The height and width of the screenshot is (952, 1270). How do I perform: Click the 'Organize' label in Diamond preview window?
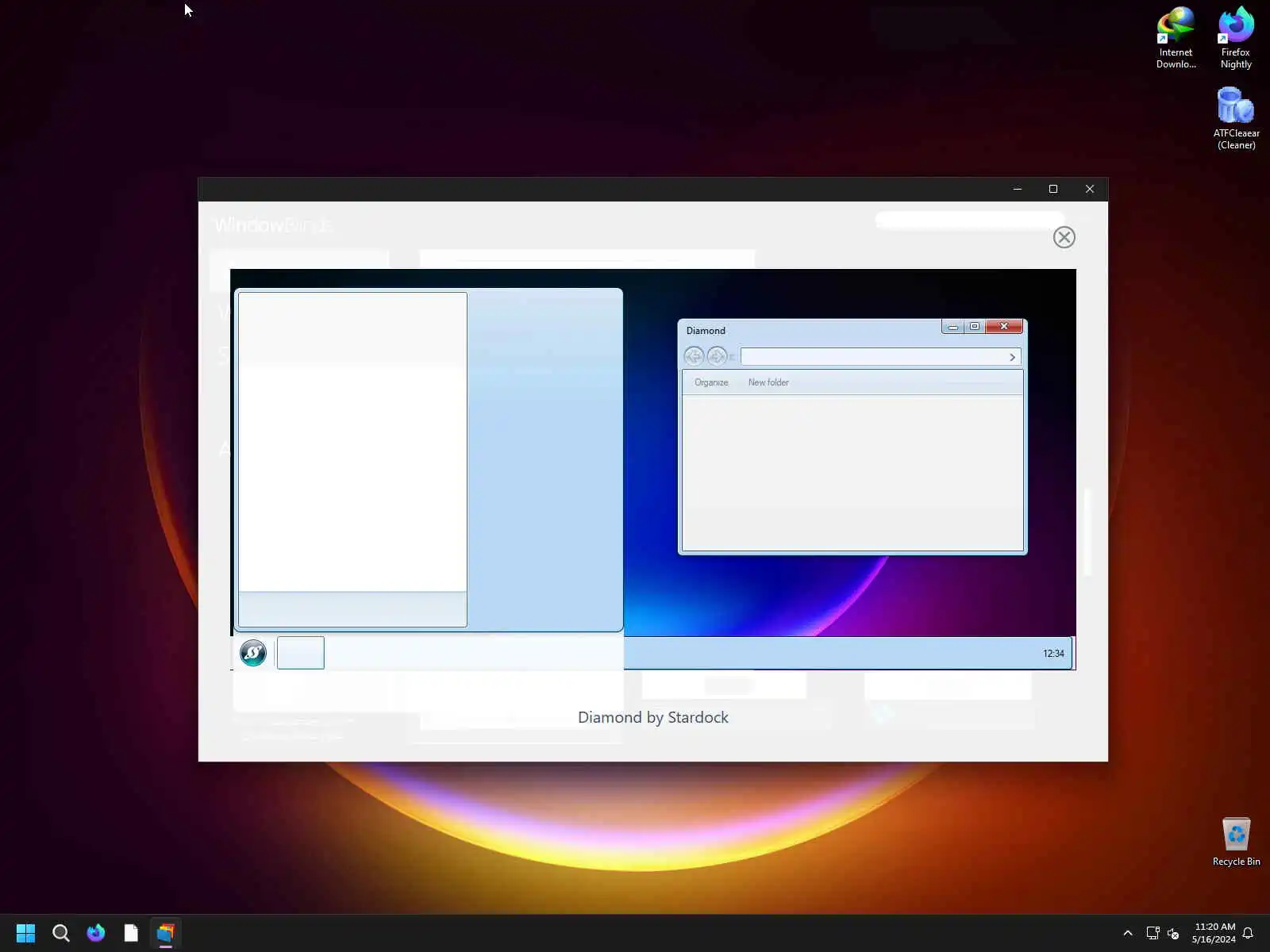pos(711,382)
